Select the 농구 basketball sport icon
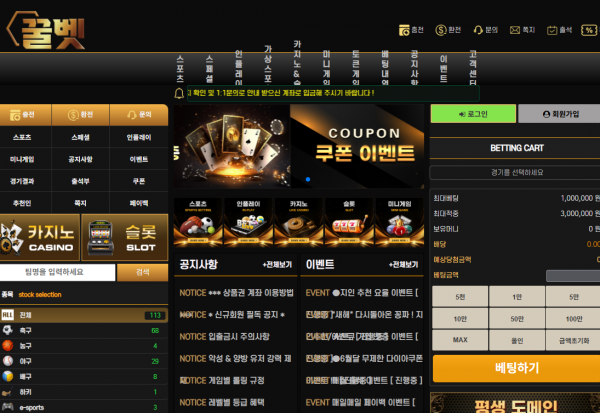600x413 pixels. 8,345
